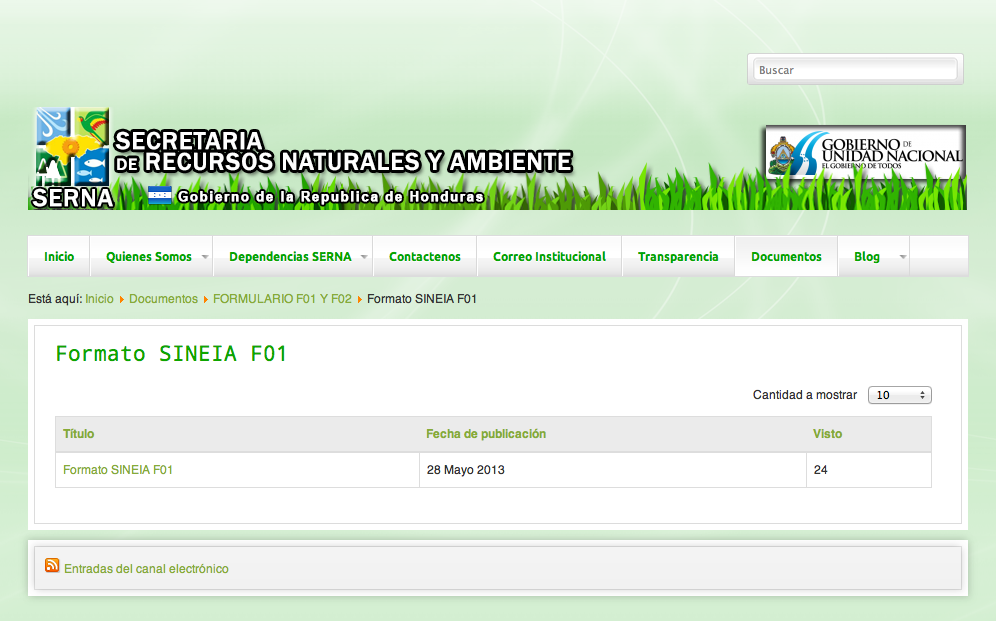Expand the Blog menu arrow

click(x=903, y=257)
